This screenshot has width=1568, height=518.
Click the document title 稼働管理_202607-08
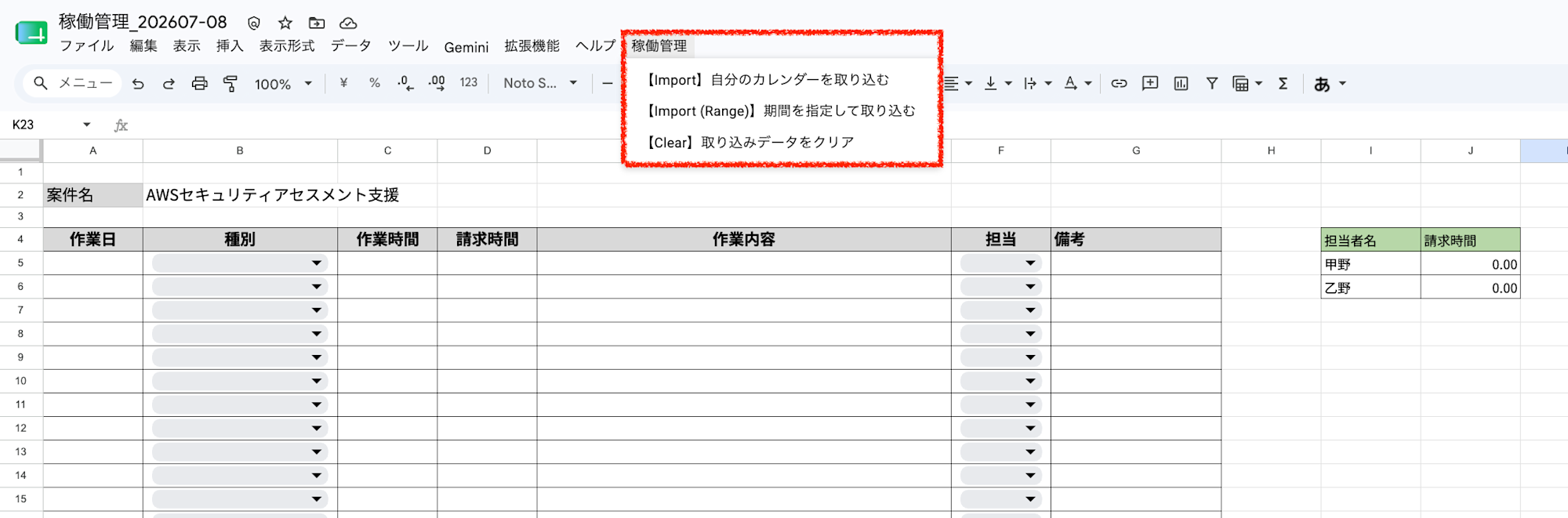pyautogui.click(x=143, y=22)
